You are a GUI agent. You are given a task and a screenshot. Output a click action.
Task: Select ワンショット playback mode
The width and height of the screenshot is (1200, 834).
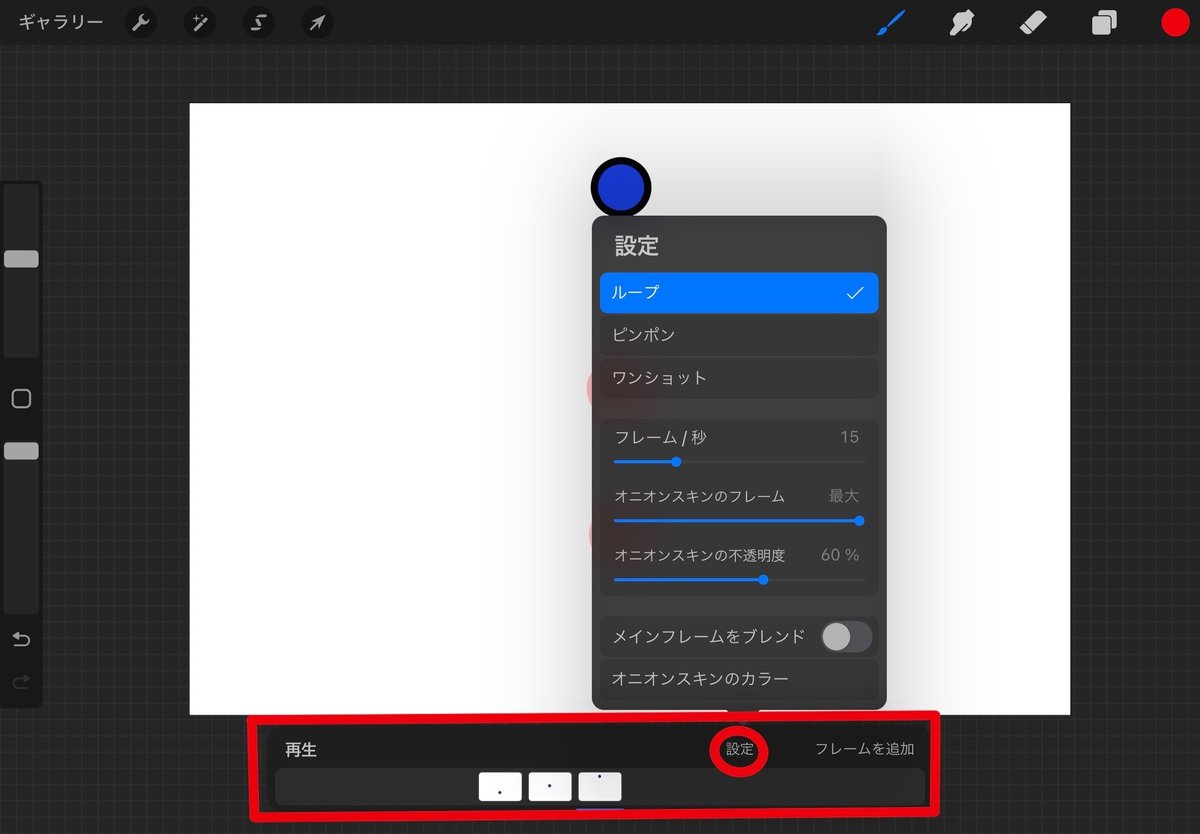point(739,378)
